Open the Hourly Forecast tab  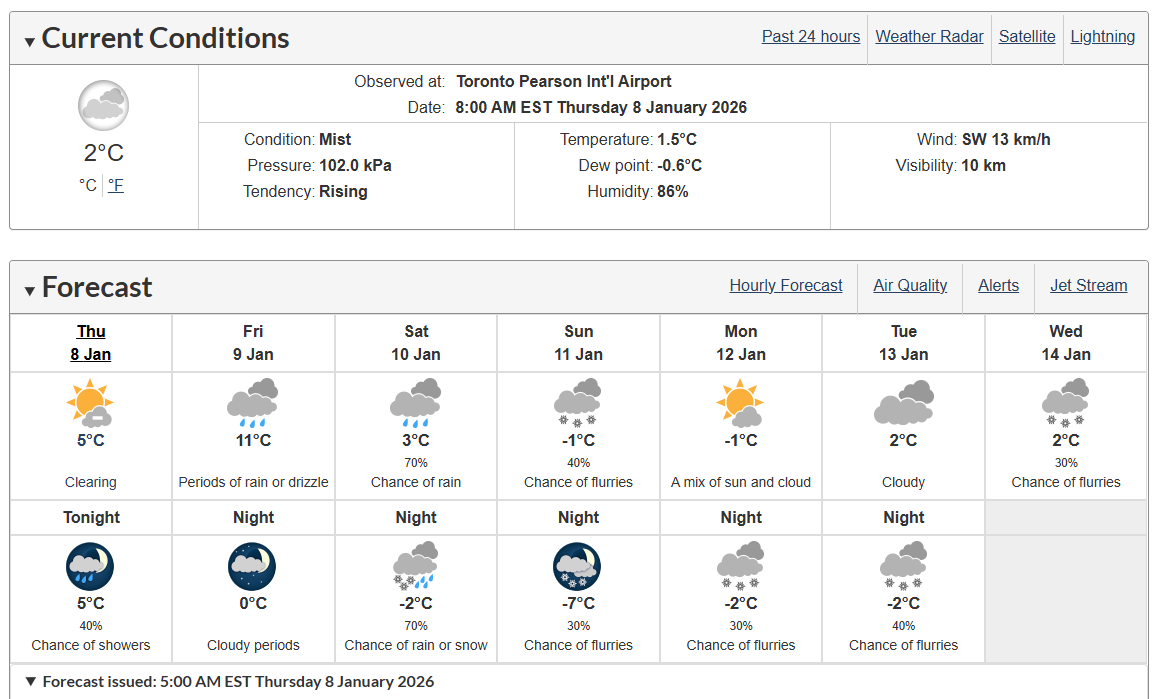[786, 286]
